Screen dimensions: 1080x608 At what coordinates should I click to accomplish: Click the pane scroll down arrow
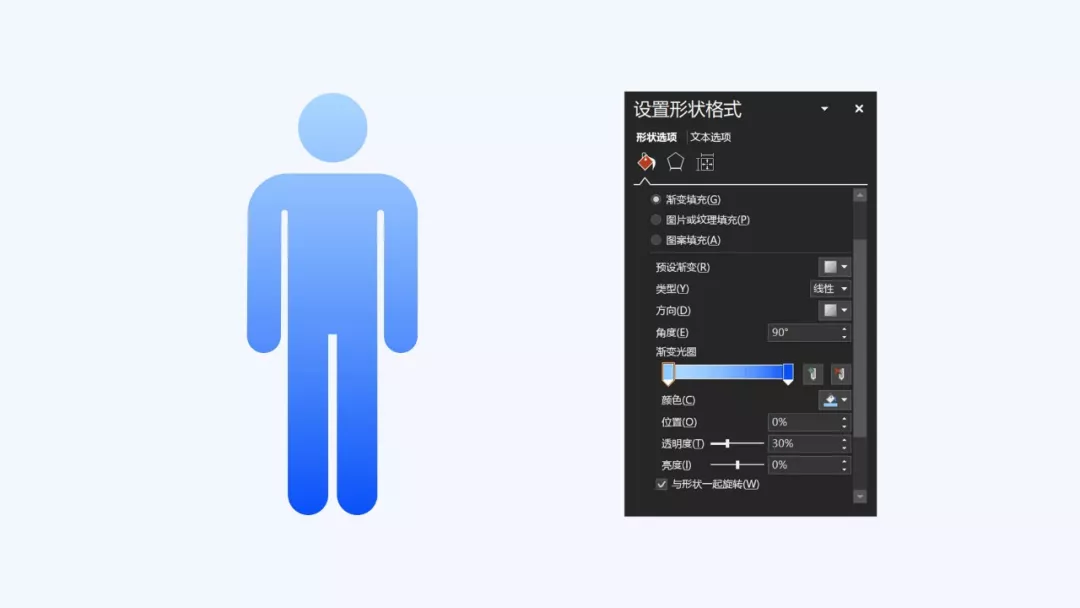click(x=860, y=496)
